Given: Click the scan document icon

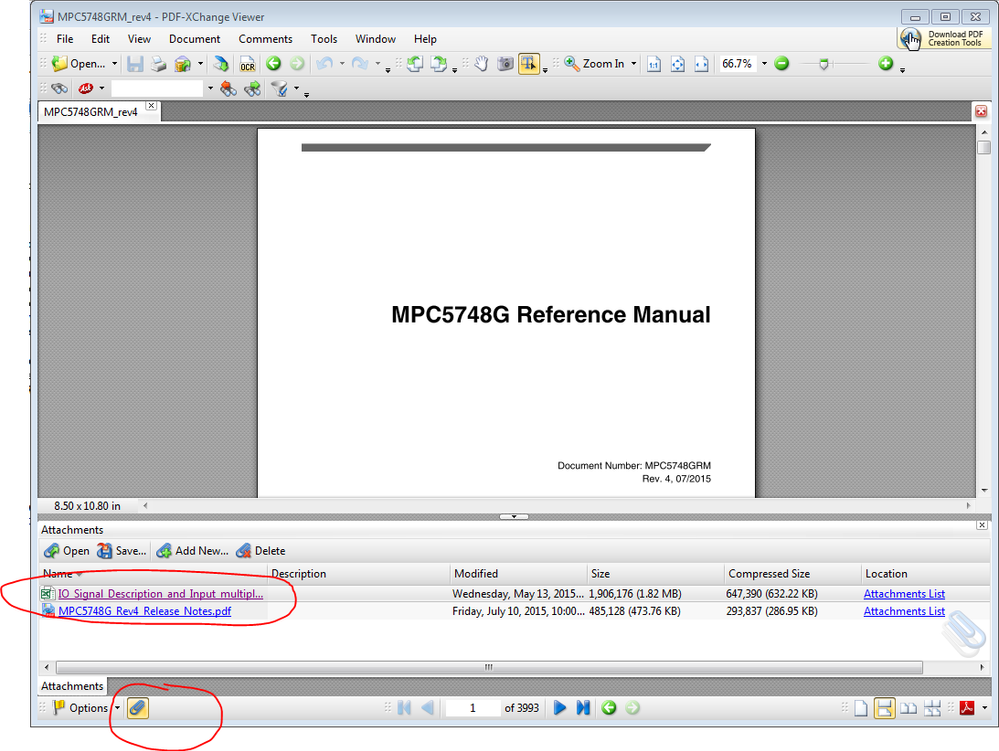Looking at the screenshot, I should tap(220, 64).
